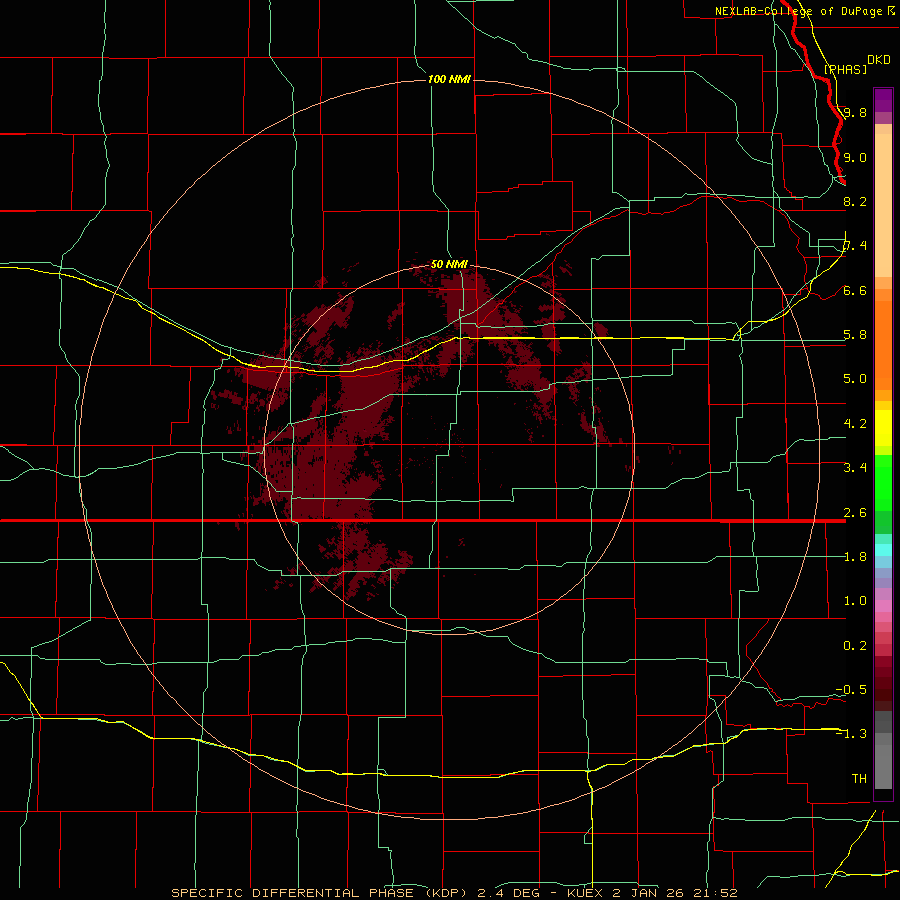Click the "[PHAS]" legend unit label
This screenshot has width=900, height=900.
click(x=845, y=69)
